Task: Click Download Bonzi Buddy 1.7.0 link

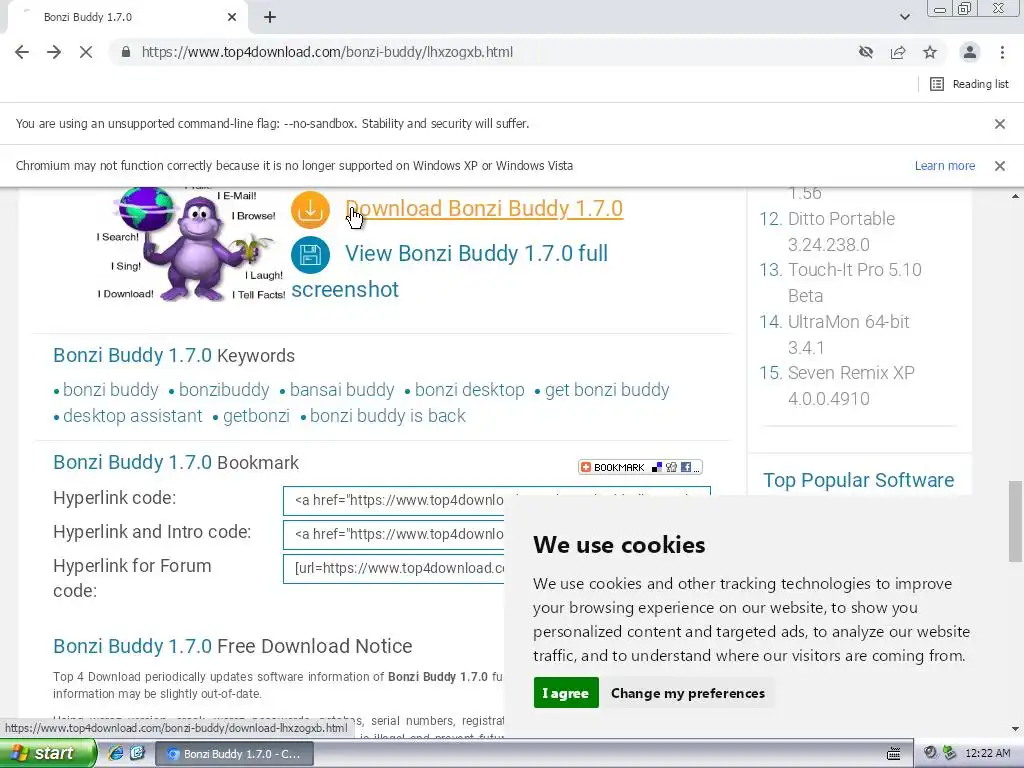Action: tap(484, 208)
